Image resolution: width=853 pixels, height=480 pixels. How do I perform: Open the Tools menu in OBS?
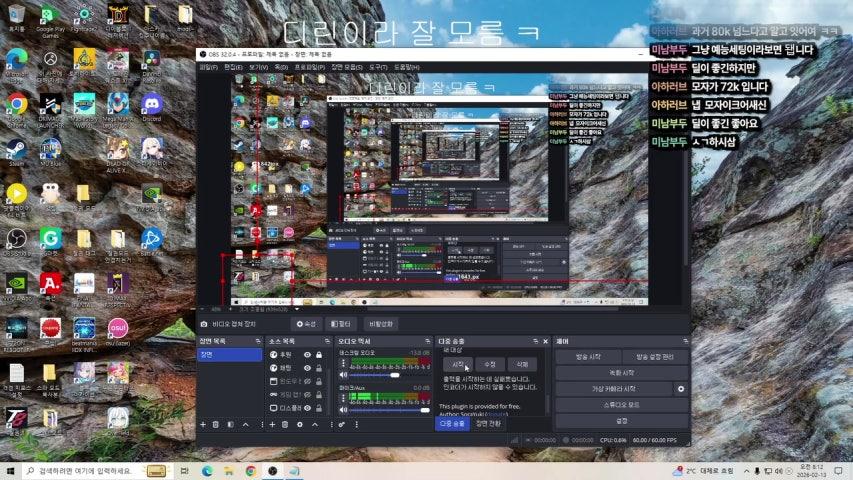(378, 67)
